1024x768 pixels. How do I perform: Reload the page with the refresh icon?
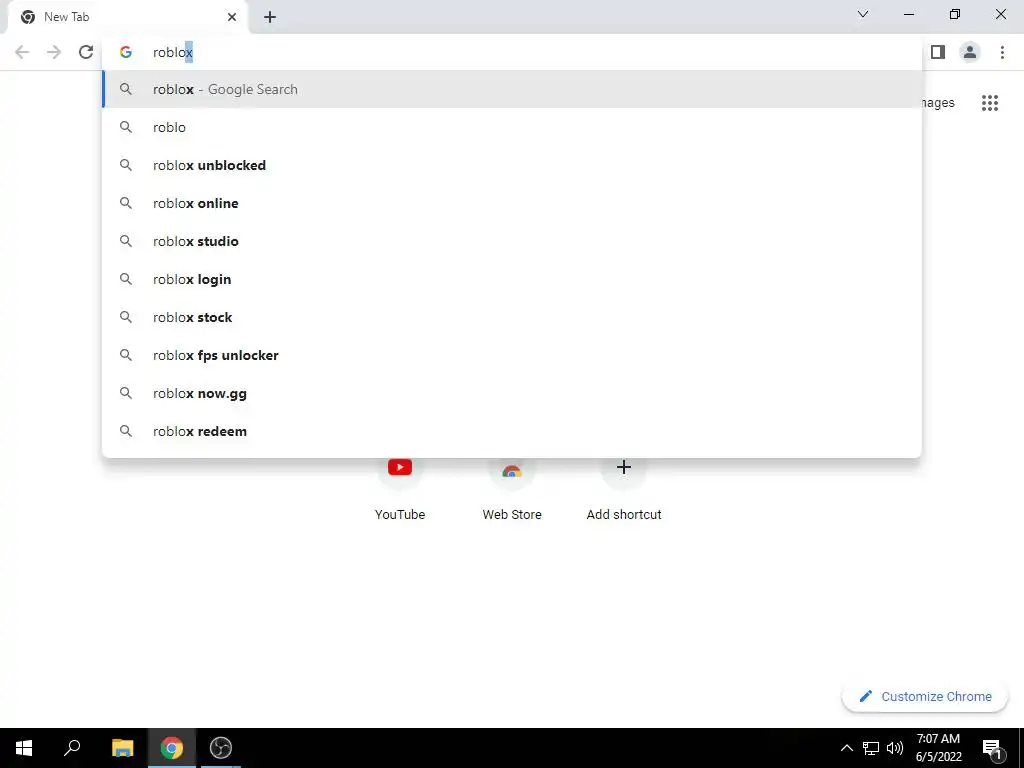[86, 52]
